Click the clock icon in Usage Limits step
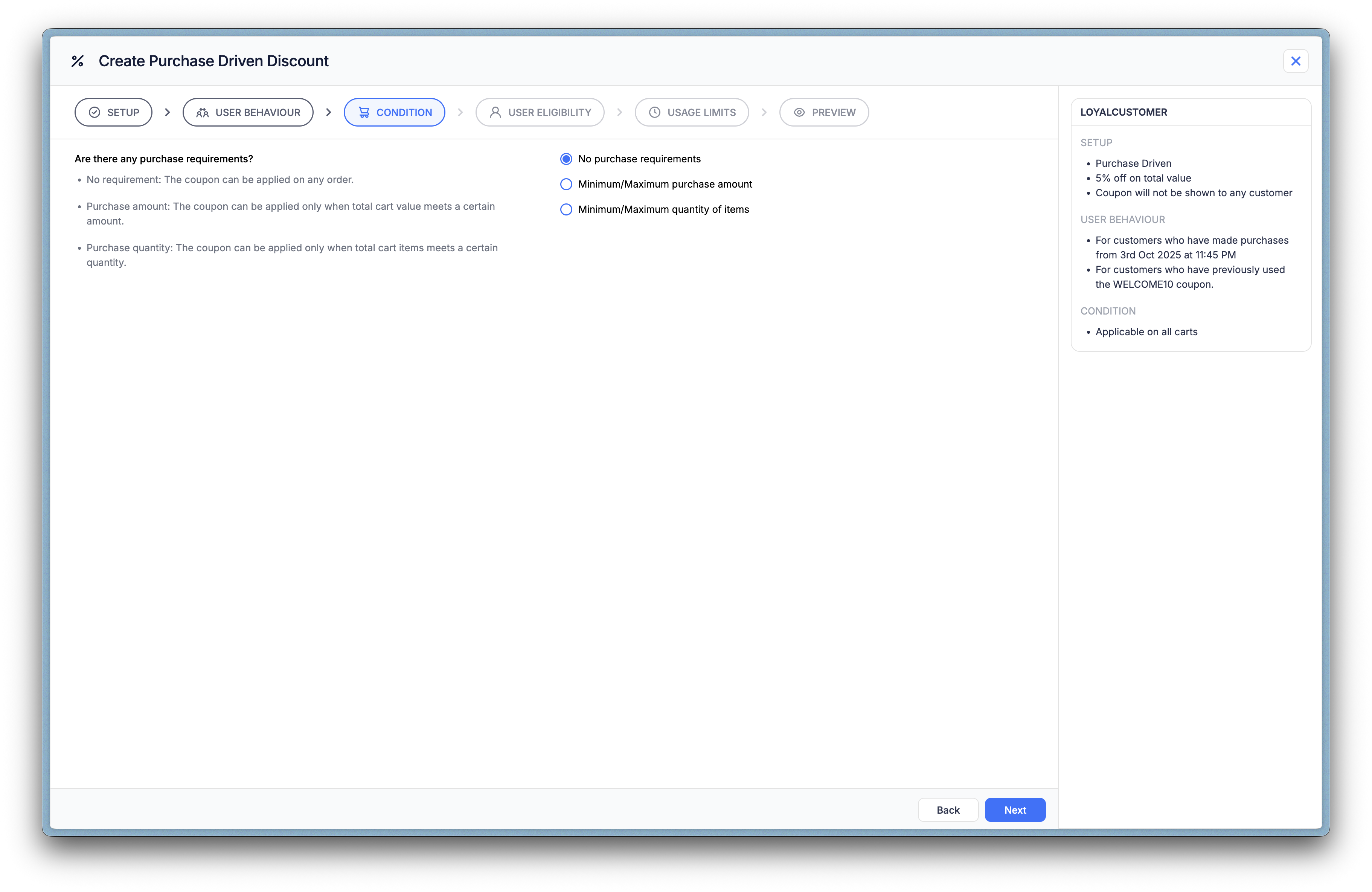This screenshot has height=892, width=1372. (654, 112)
